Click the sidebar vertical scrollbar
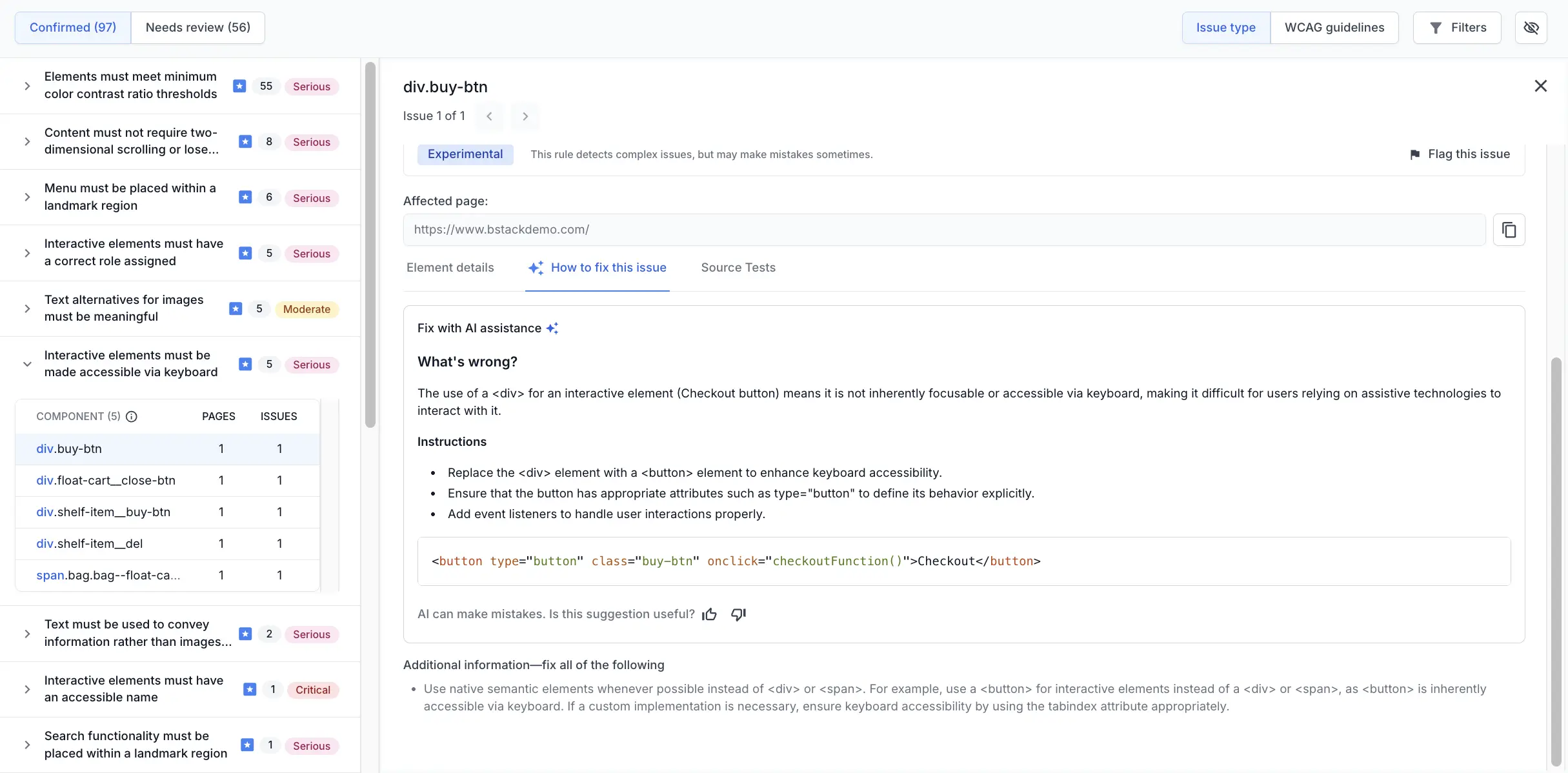 [370, 244]
